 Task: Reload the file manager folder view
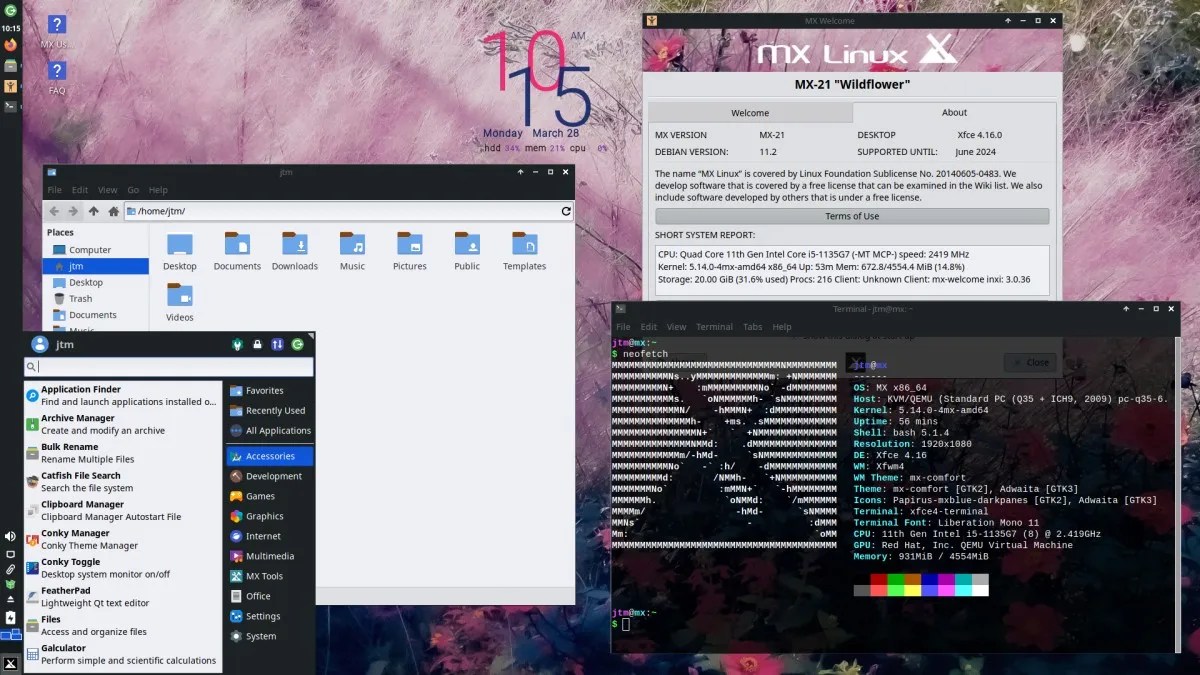566,211
